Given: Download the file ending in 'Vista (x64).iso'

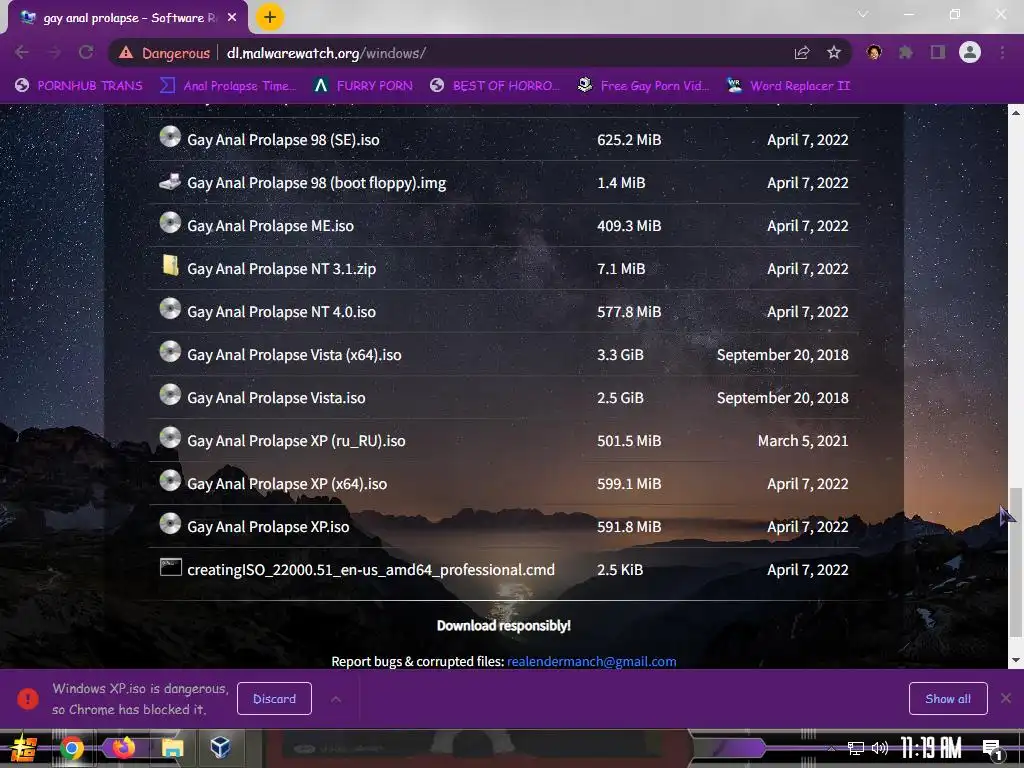Looking at the screenshot, I should point(294,355).
